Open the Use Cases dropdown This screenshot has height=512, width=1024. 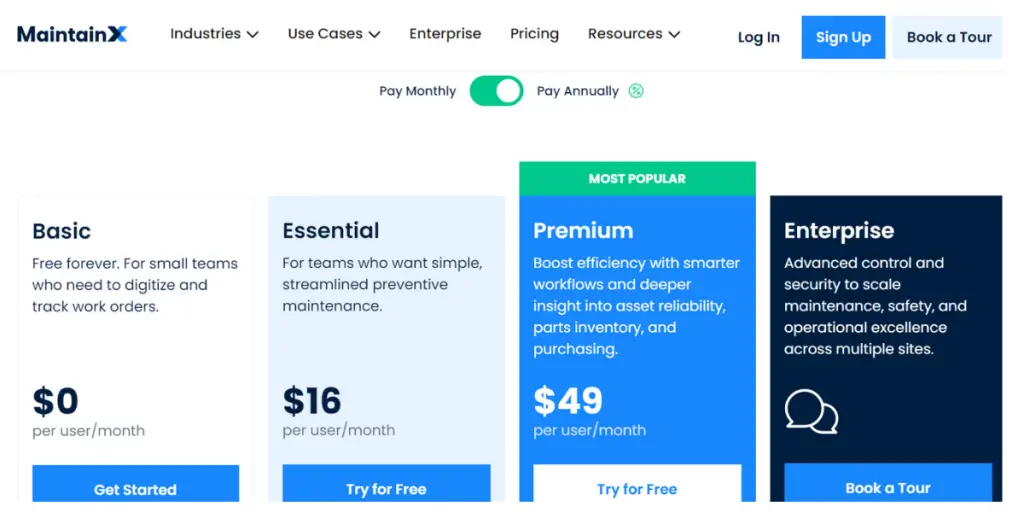coord(334,34)
